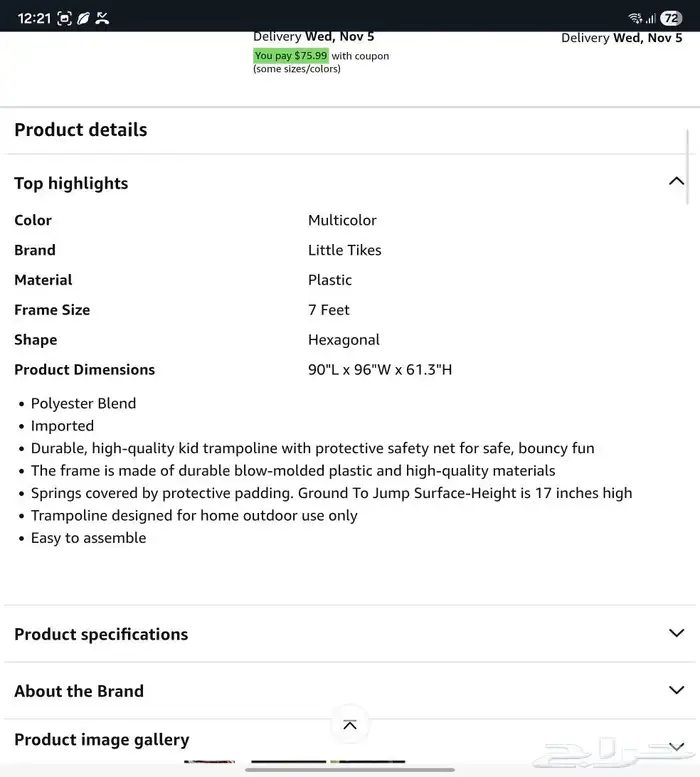The height and width of the screenshot is (777, 700).
Task: Collapse the Top highlights section
Action: click(676, 182)
